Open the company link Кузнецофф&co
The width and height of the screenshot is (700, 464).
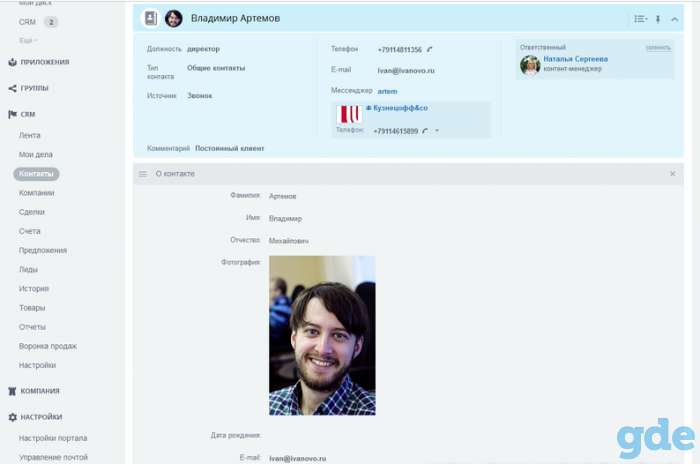(x=400, y=108)
